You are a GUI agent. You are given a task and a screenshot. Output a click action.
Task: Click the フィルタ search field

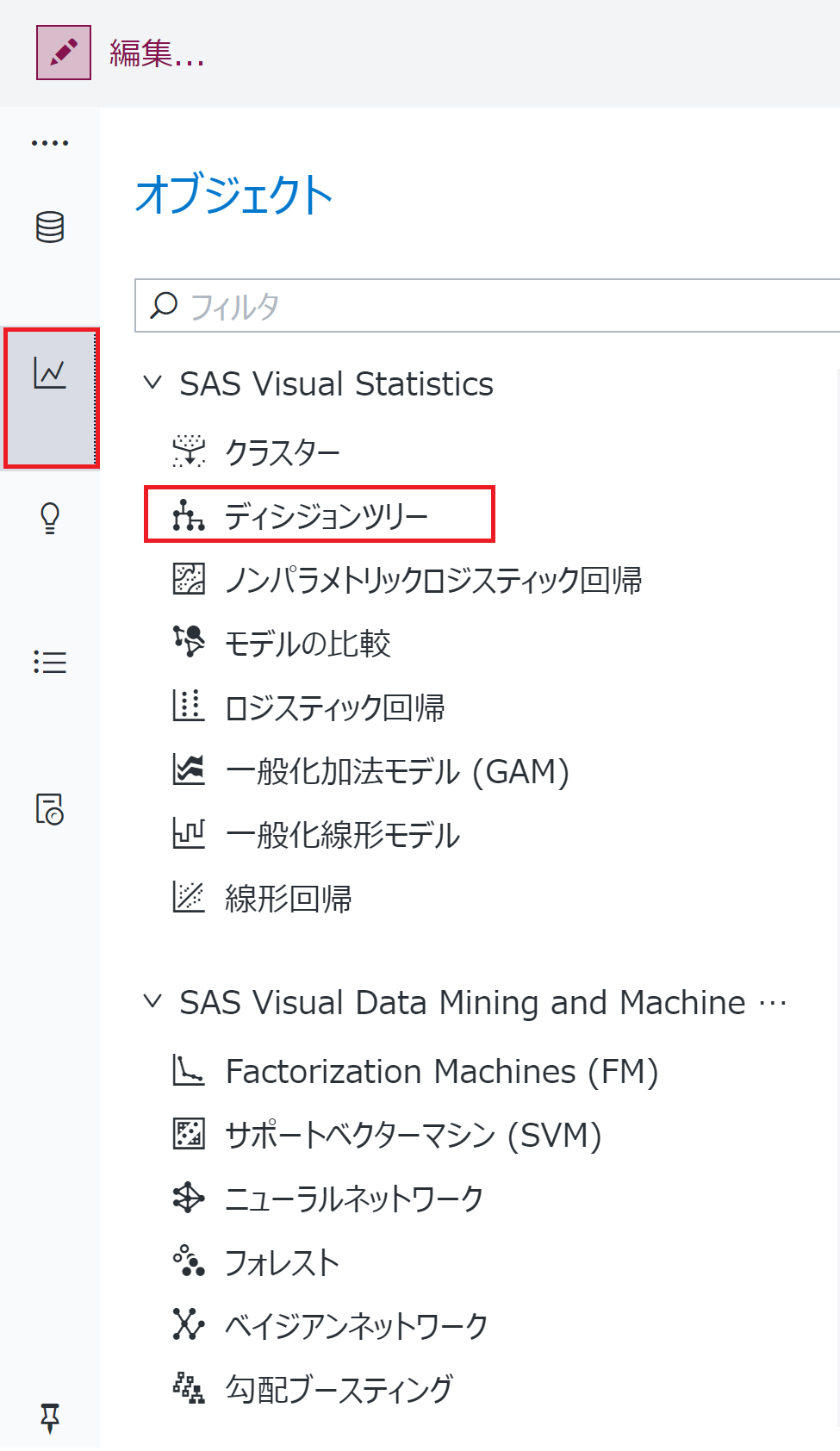coord(488,305)
